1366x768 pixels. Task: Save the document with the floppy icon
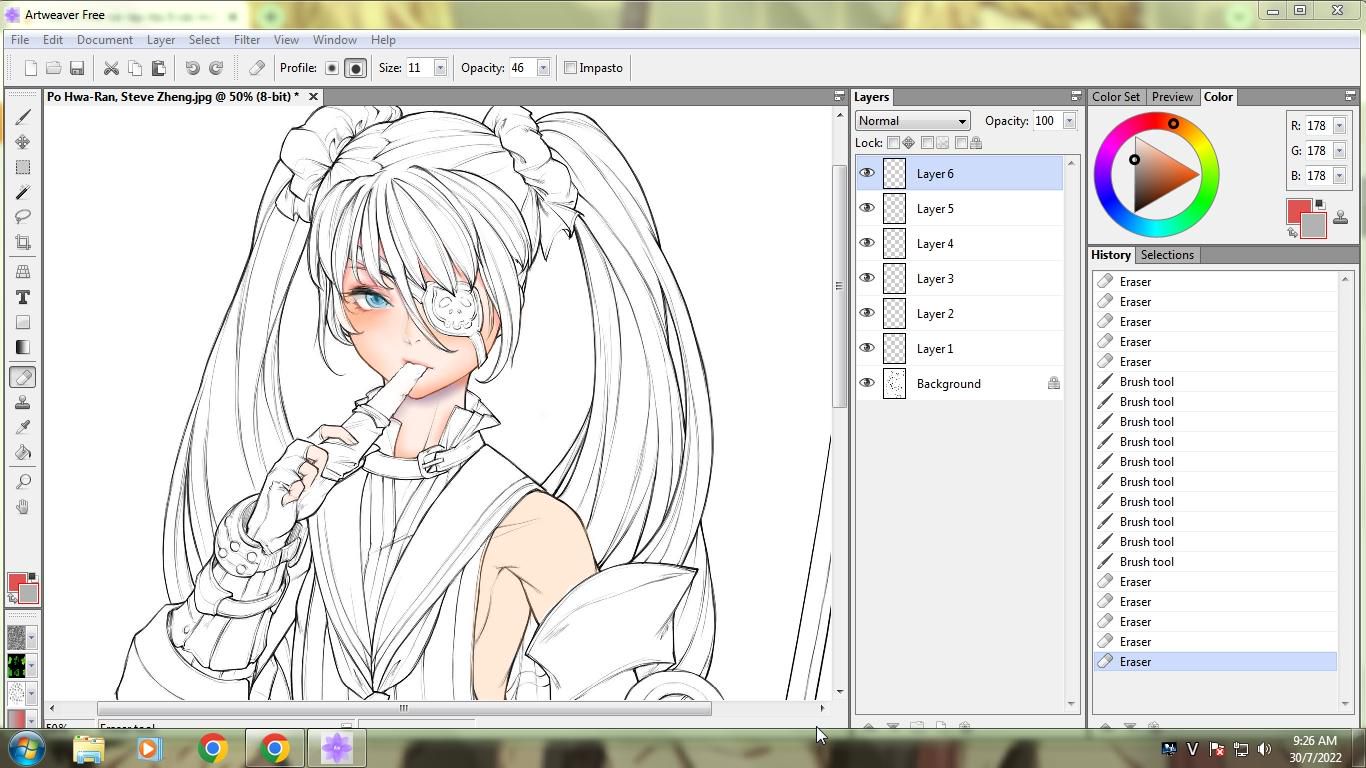77,68
